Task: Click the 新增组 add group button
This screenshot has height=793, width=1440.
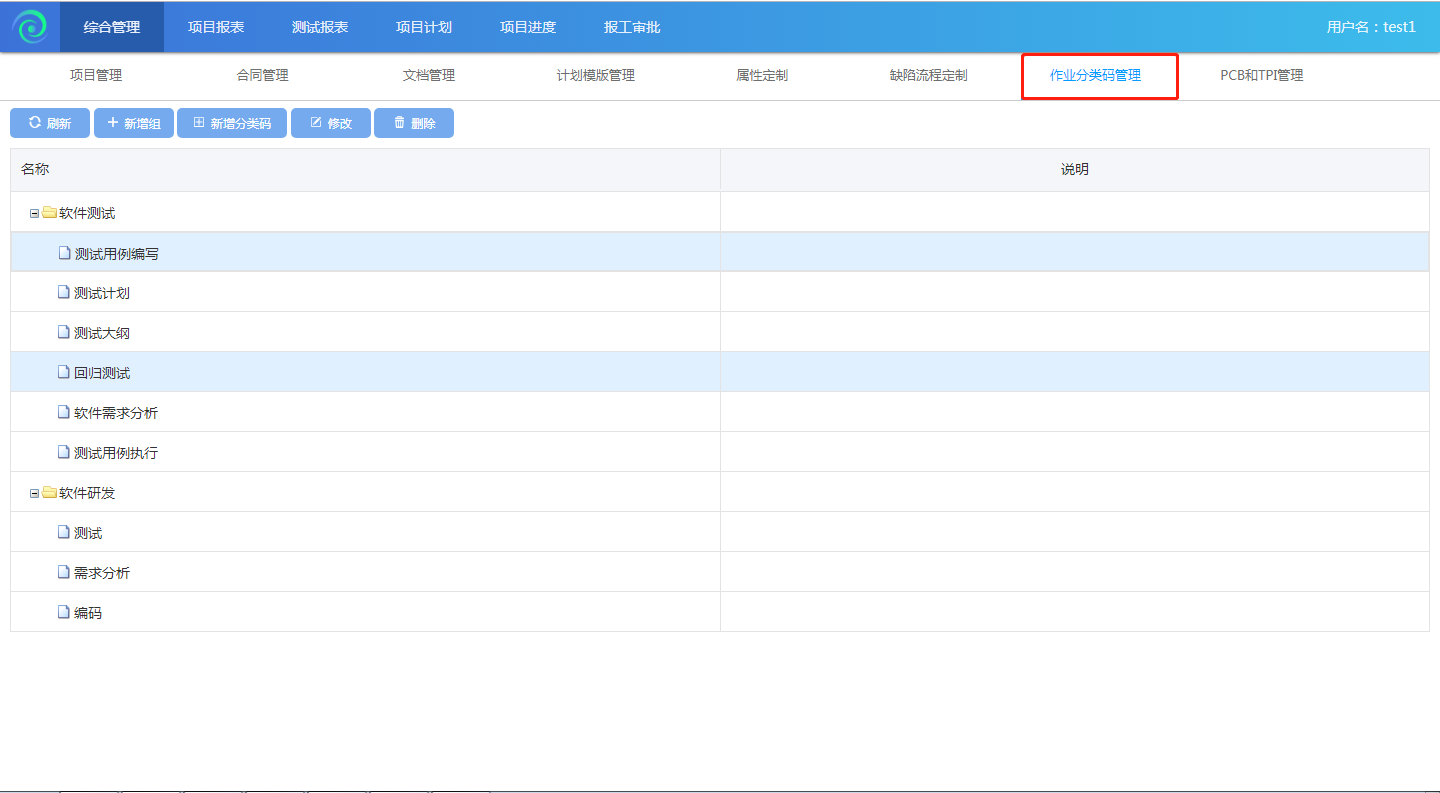Action: tap(134, 123)
